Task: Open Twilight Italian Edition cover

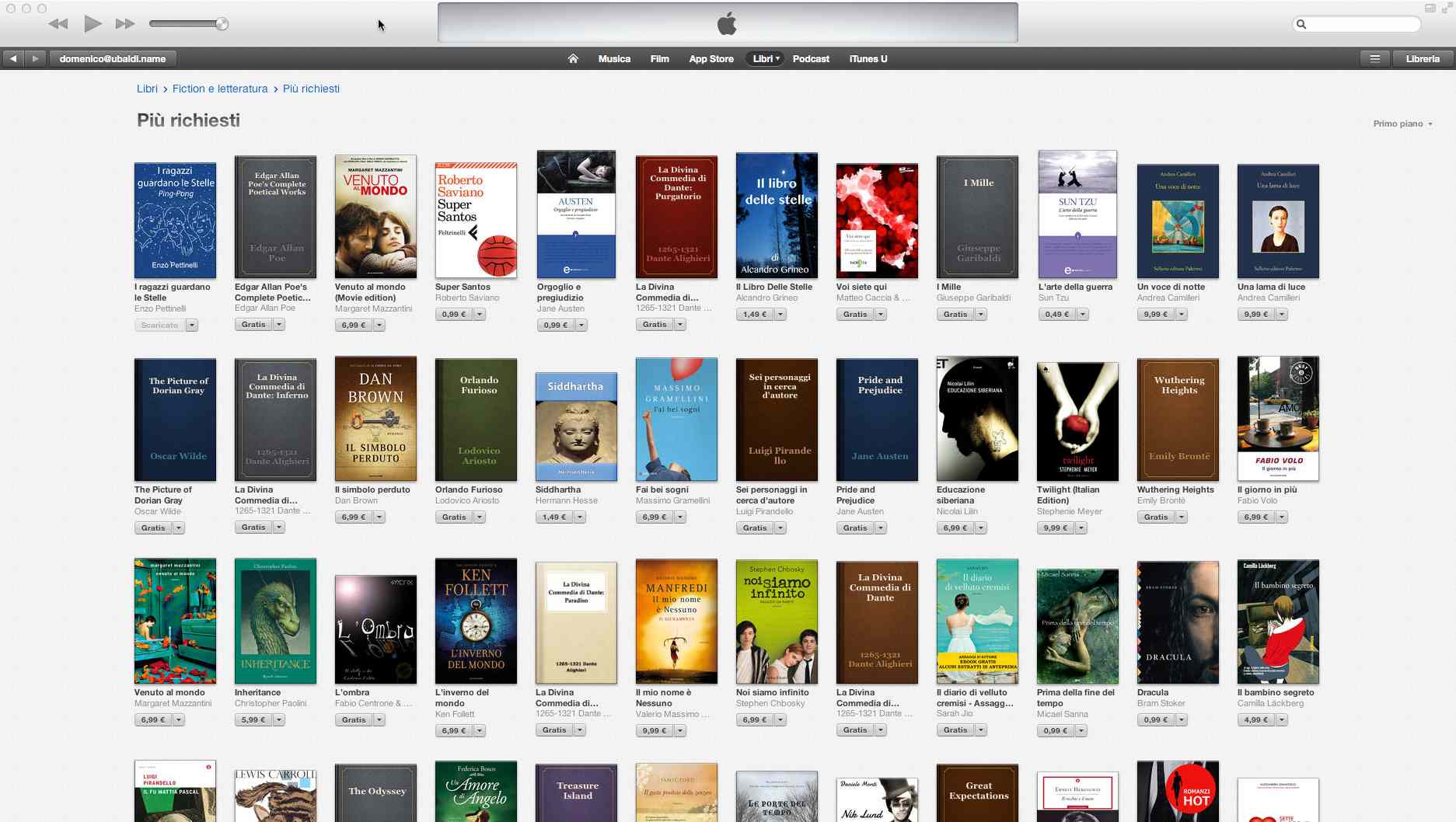Action: coord(1077,421)
